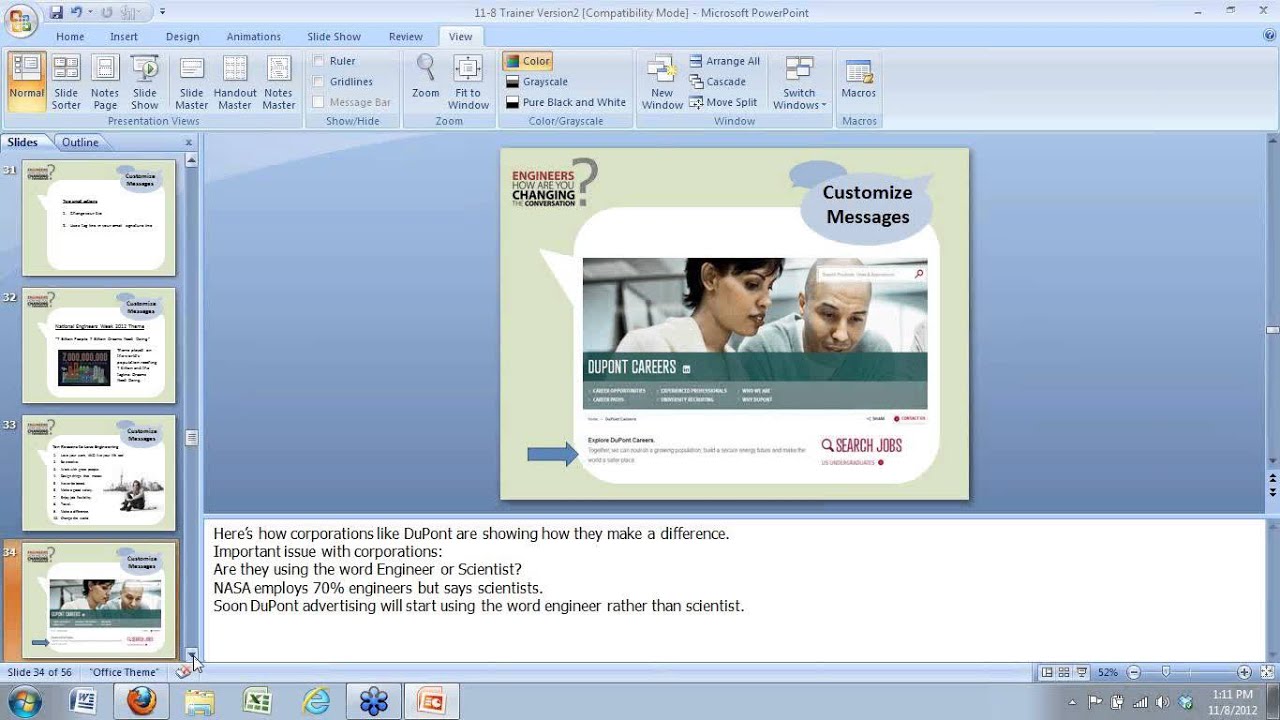
Task: Open spell check icon in status bar
Action: [x=182, y=672]
